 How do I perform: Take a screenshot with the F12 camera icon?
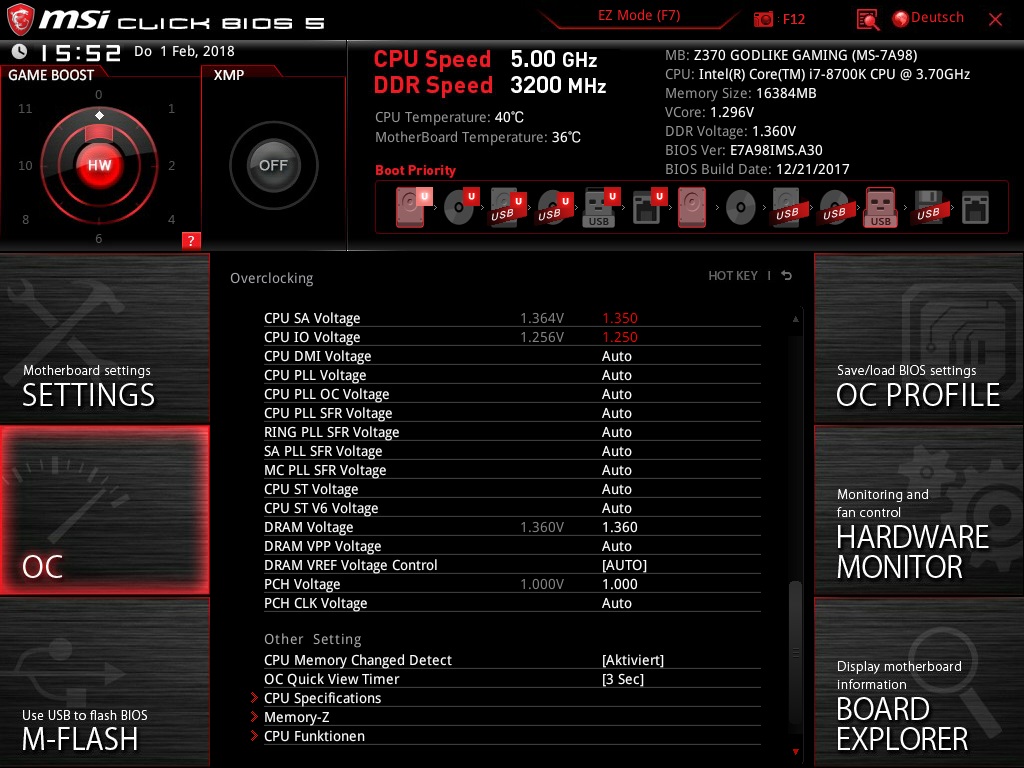click(763, 19)
